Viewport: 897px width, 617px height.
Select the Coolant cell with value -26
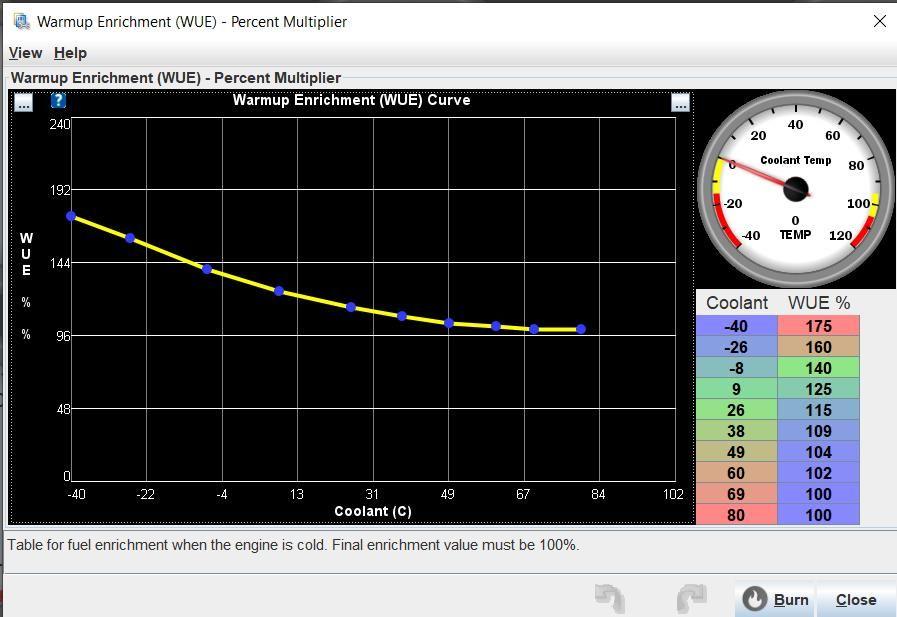click(736, 347)
